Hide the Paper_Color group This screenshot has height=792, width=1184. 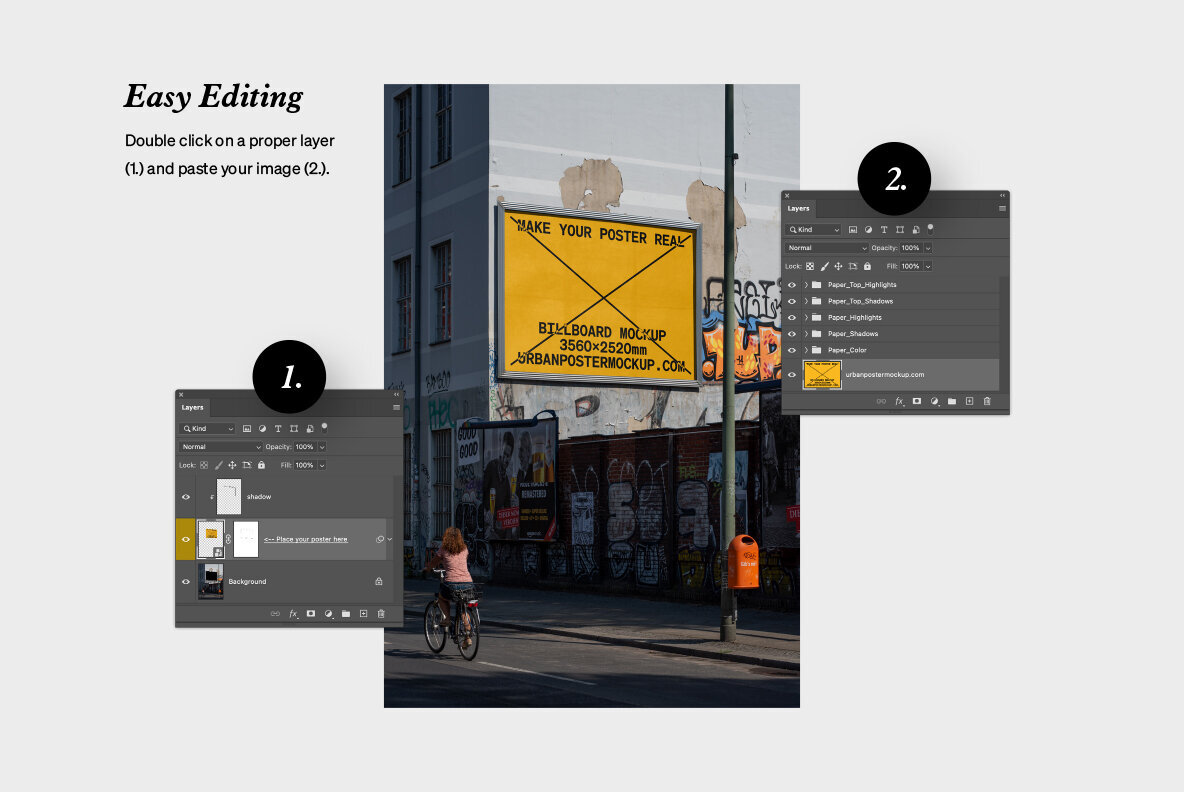[793, 349]
